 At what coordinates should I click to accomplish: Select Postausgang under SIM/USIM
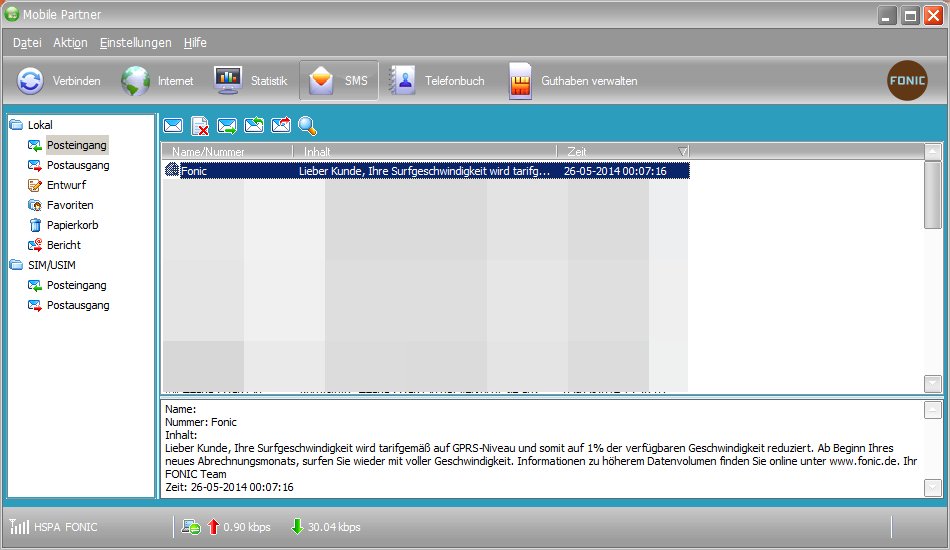coord(78,305)
